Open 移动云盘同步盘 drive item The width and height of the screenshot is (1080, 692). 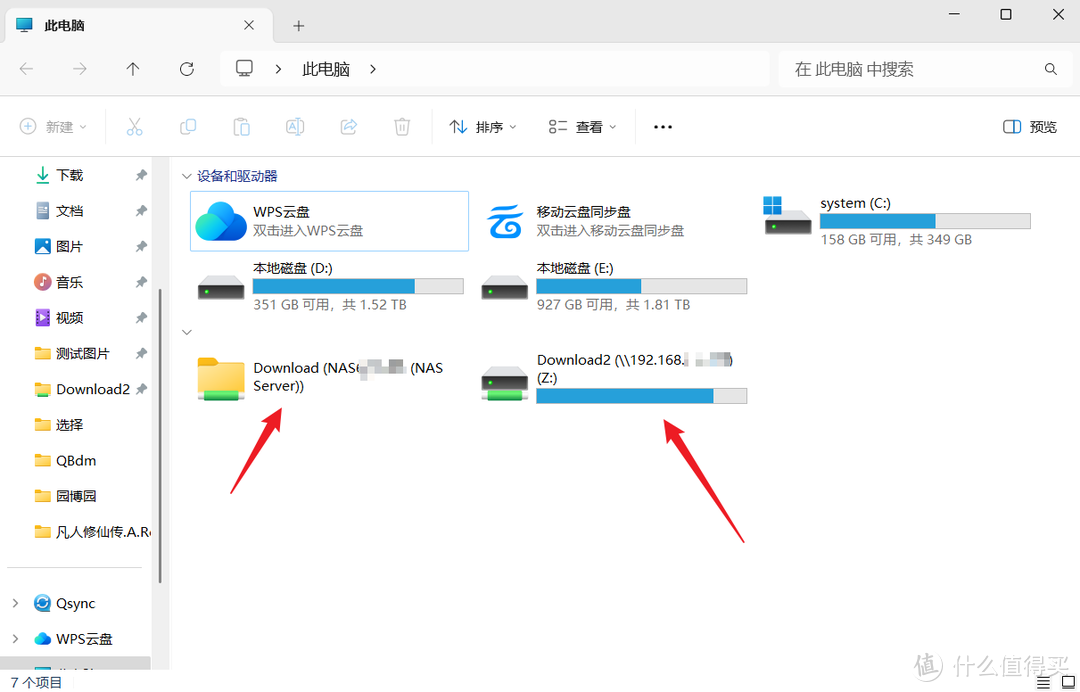(613, 221)
